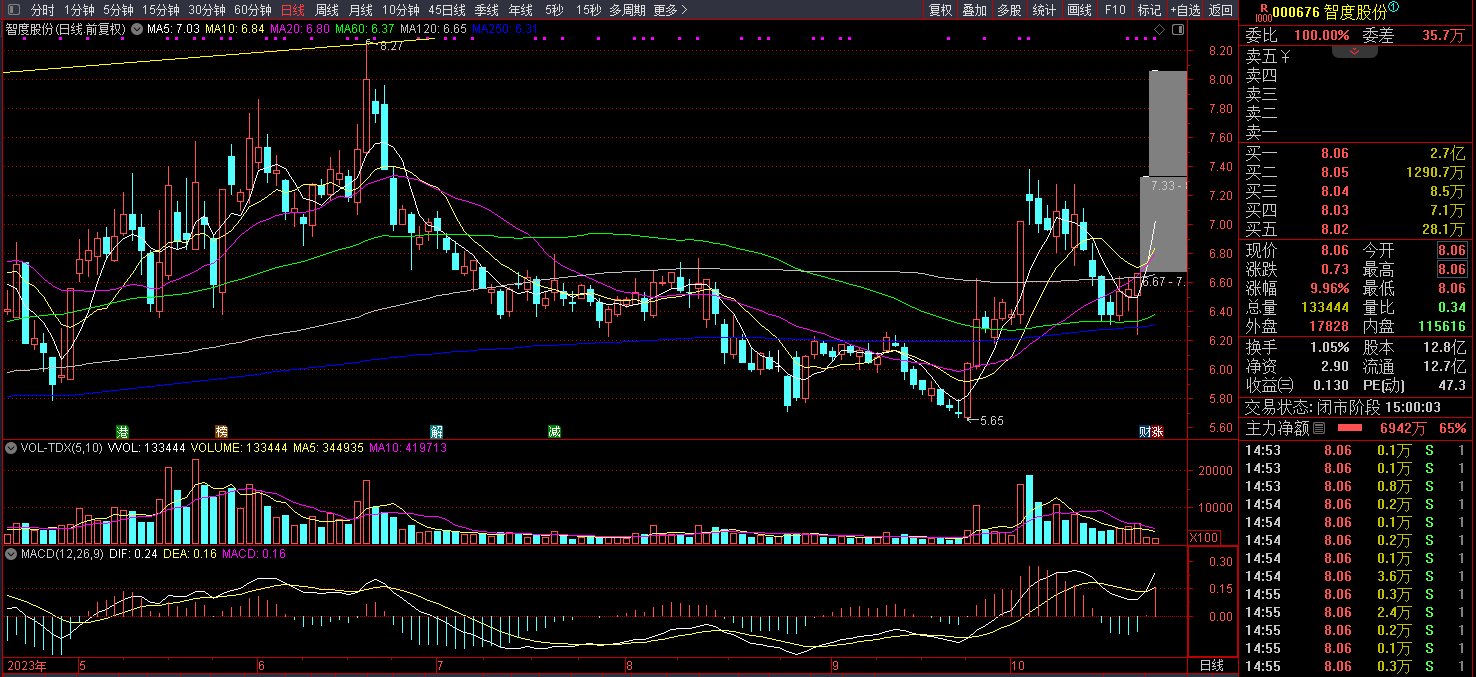The image size is (1476, 677).
Task: Click the diamond icon at chart top-right
Action: point(1159,30)
